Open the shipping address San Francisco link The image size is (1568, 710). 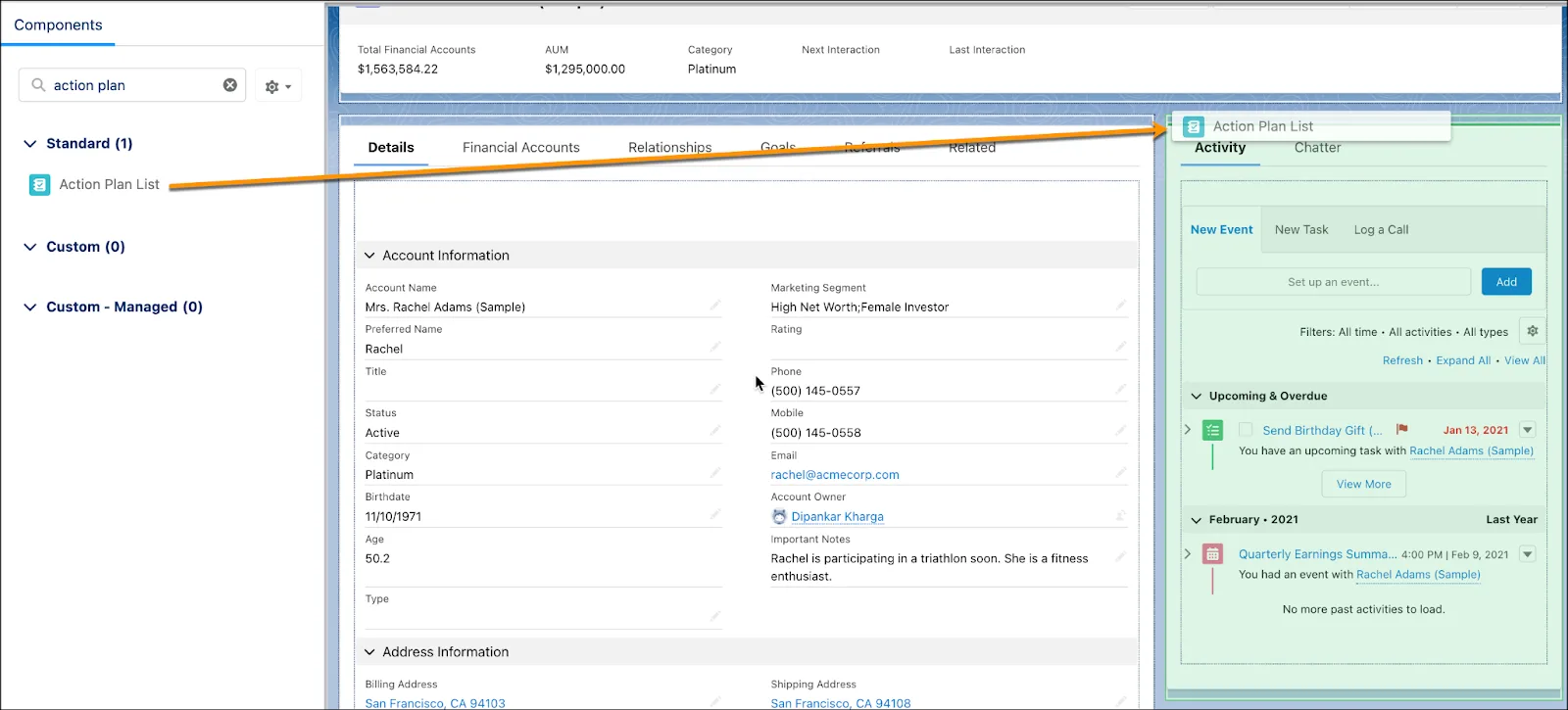841,703
